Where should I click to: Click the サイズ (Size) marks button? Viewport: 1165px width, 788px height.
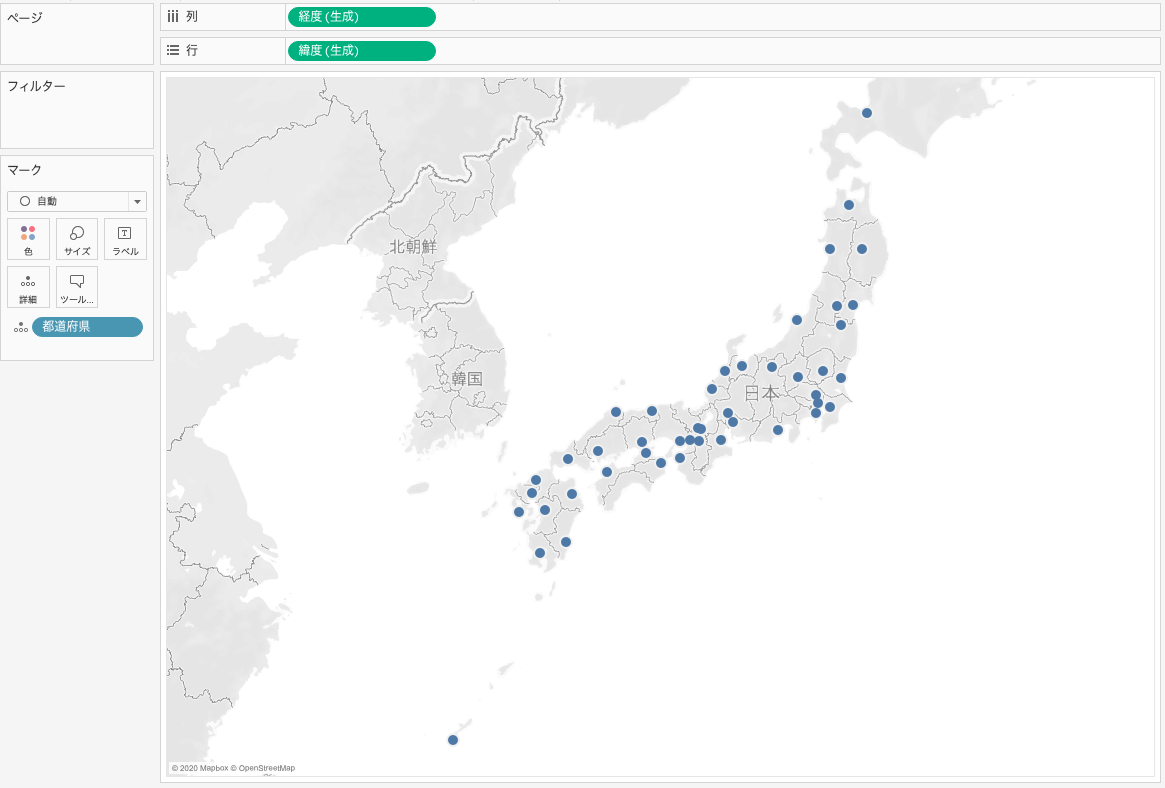77,239
